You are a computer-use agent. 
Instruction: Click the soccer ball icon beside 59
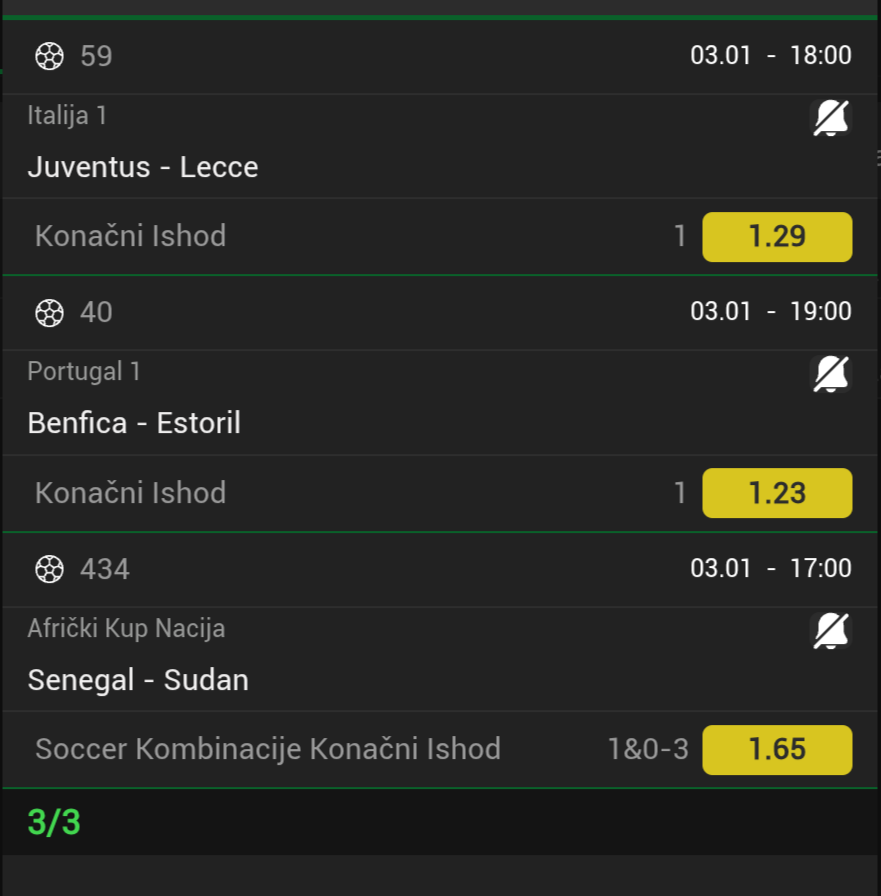tap(49, 56)
